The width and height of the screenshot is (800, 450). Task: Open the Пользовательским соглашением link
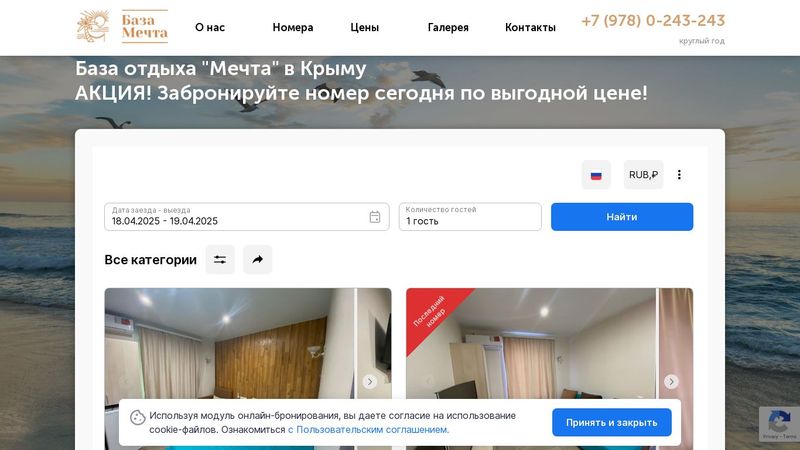[368, 430]
